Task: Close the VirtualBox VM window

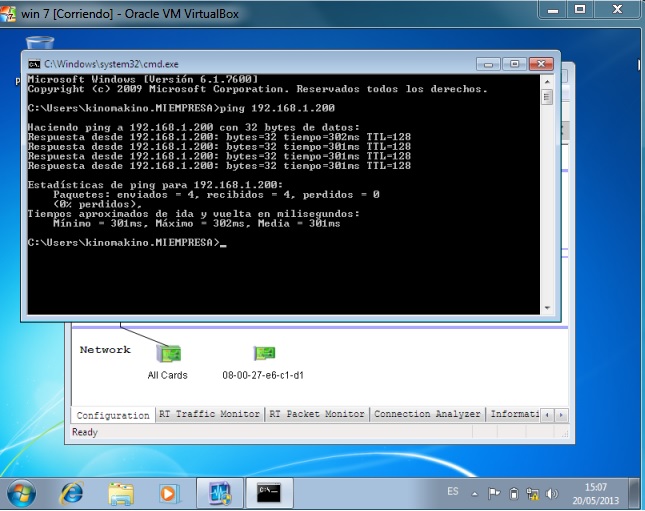Action: tap(617, 9)
